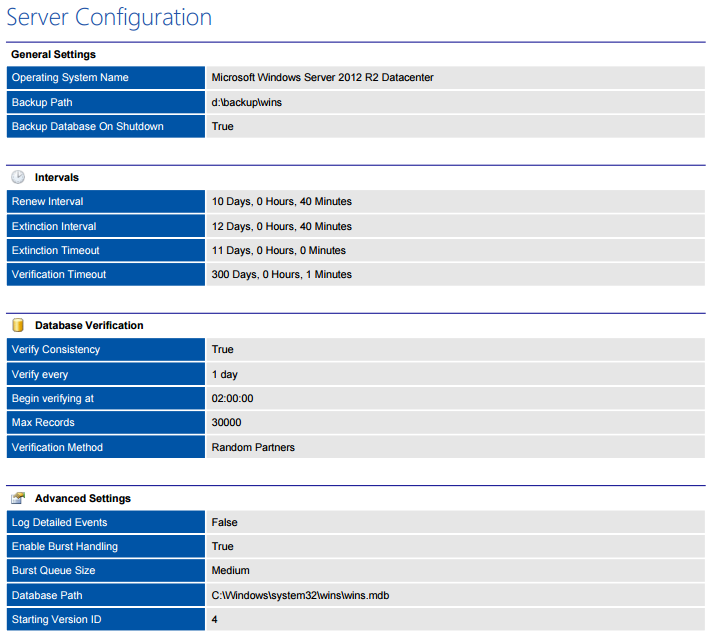Select Microsoft Windows Server 2012 R2 Datacenter value
This screenshot has width=712, height=636.
(x=322, y=78)
